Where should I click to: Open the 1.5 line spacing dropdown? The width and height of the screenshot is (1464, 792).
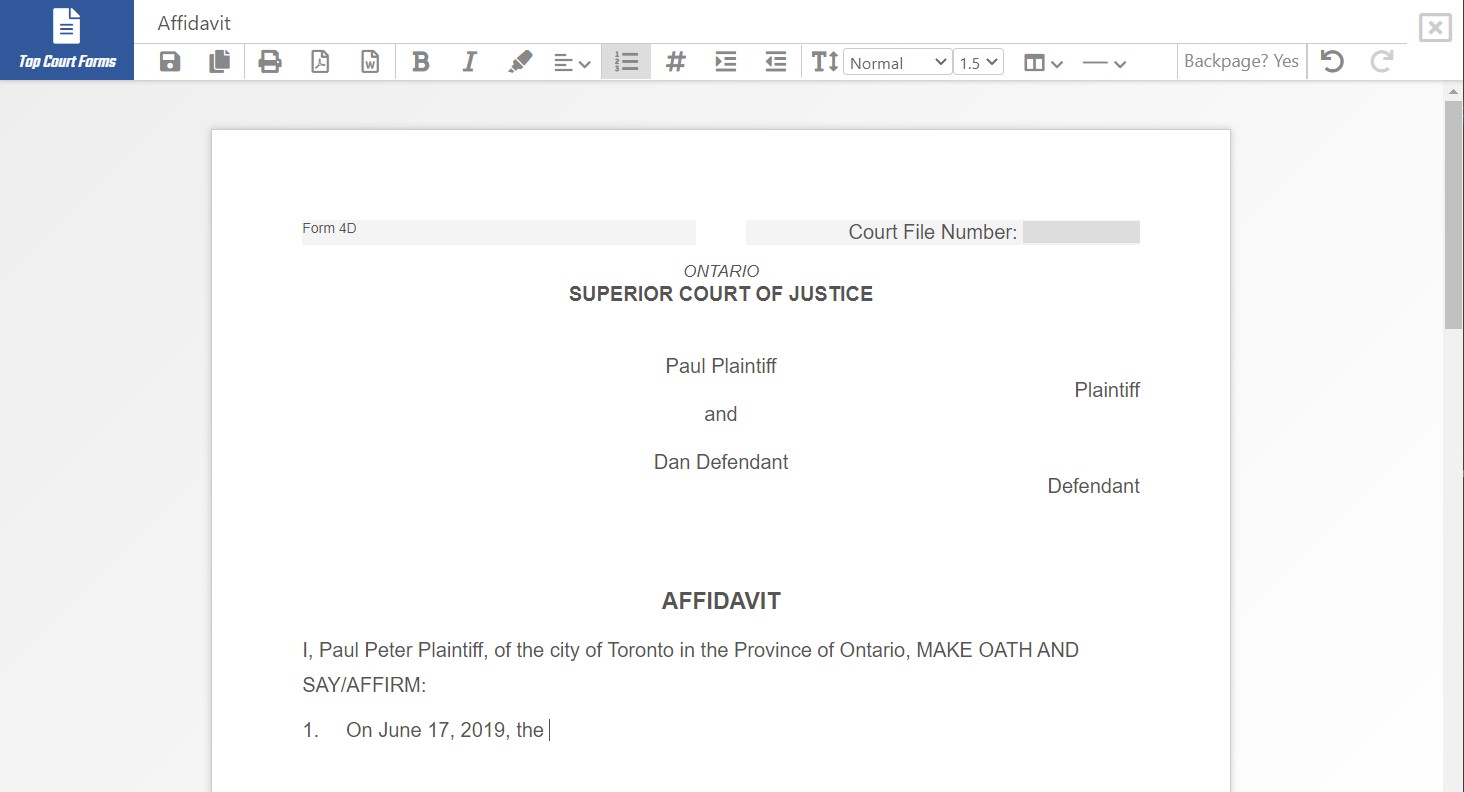pyautogui.click(x=978, y=63)
